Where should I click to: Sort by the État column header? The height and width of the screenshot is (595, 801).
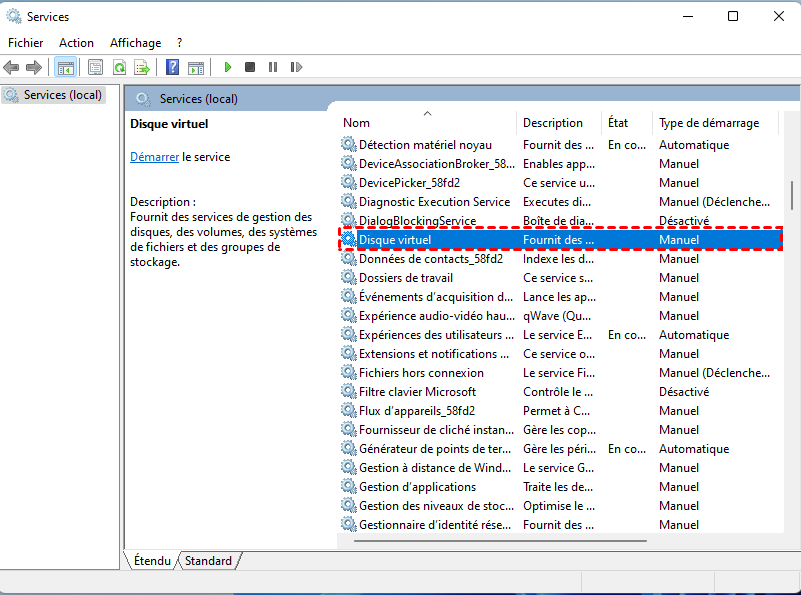point(627,123)
